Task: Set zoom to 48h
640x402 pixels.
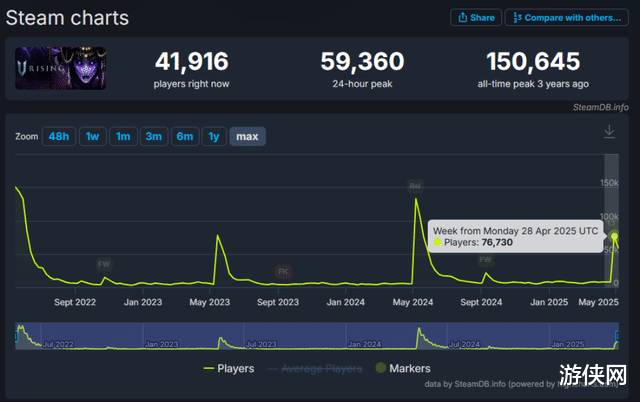Action: [59, 136]
